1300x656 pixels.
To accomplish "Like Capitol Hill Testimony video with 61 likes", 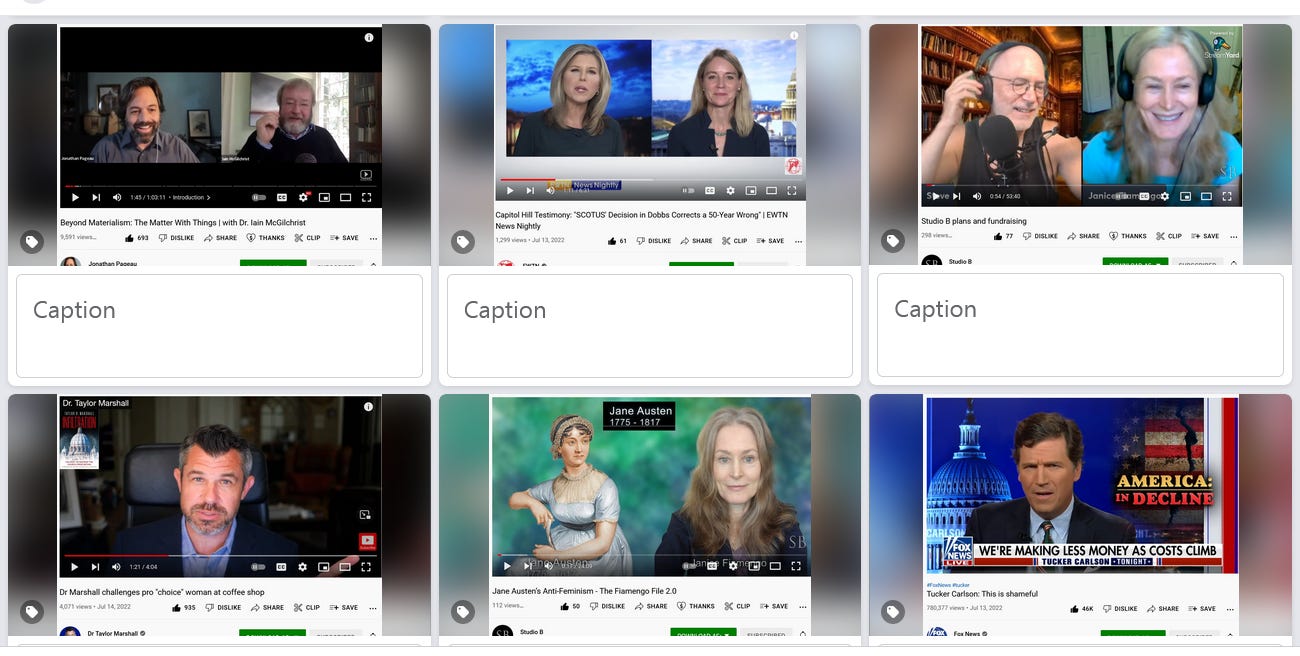I will click(x=618, y=241).
